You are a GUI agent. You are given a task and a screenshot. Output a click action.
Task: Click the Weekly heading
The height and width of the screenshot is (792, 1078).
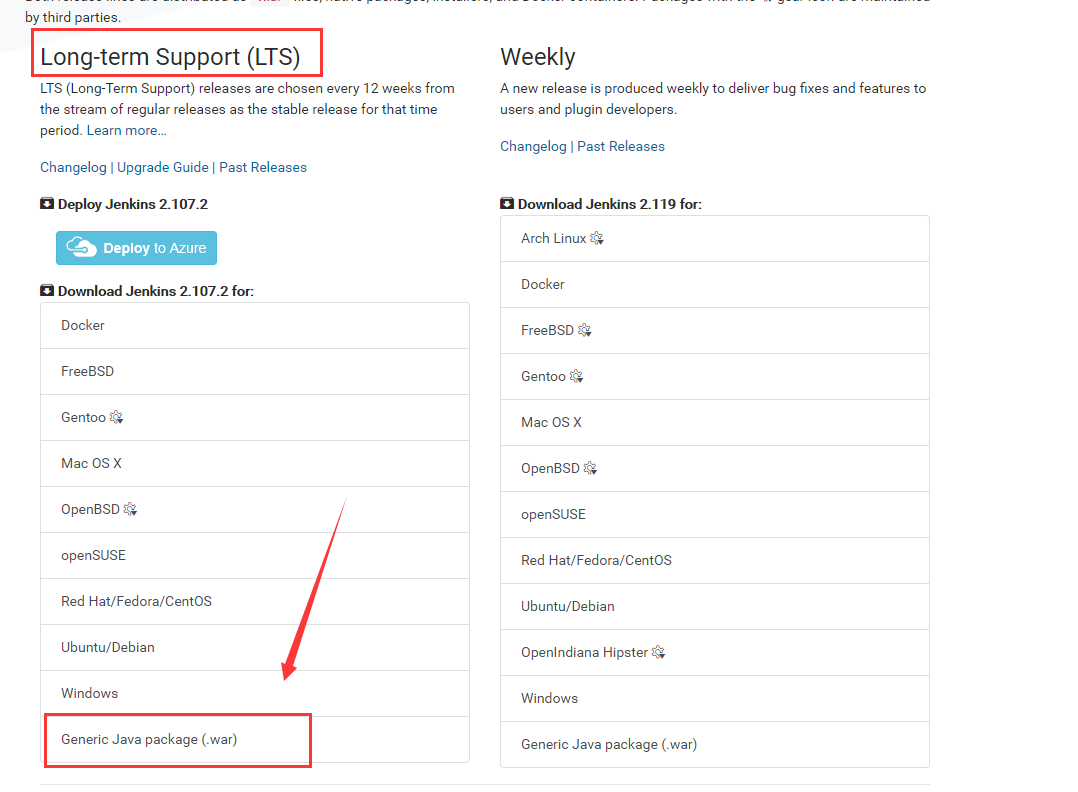(x=538, y=56)
